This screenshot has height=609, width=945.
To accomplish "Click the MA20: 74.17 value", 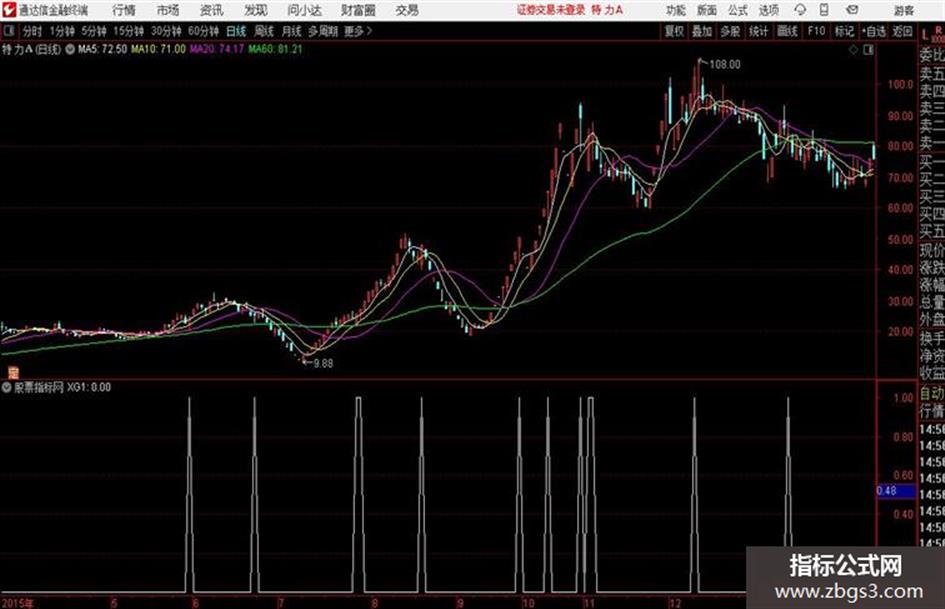I will (217, 49).
